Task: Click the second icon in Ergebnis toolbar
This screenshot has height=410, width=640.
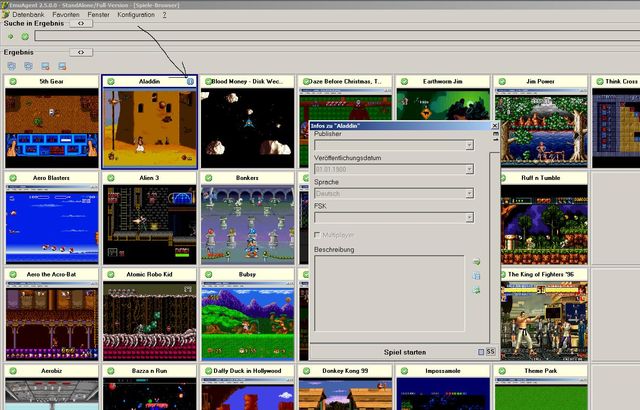Action: click(x=28, y=66)
